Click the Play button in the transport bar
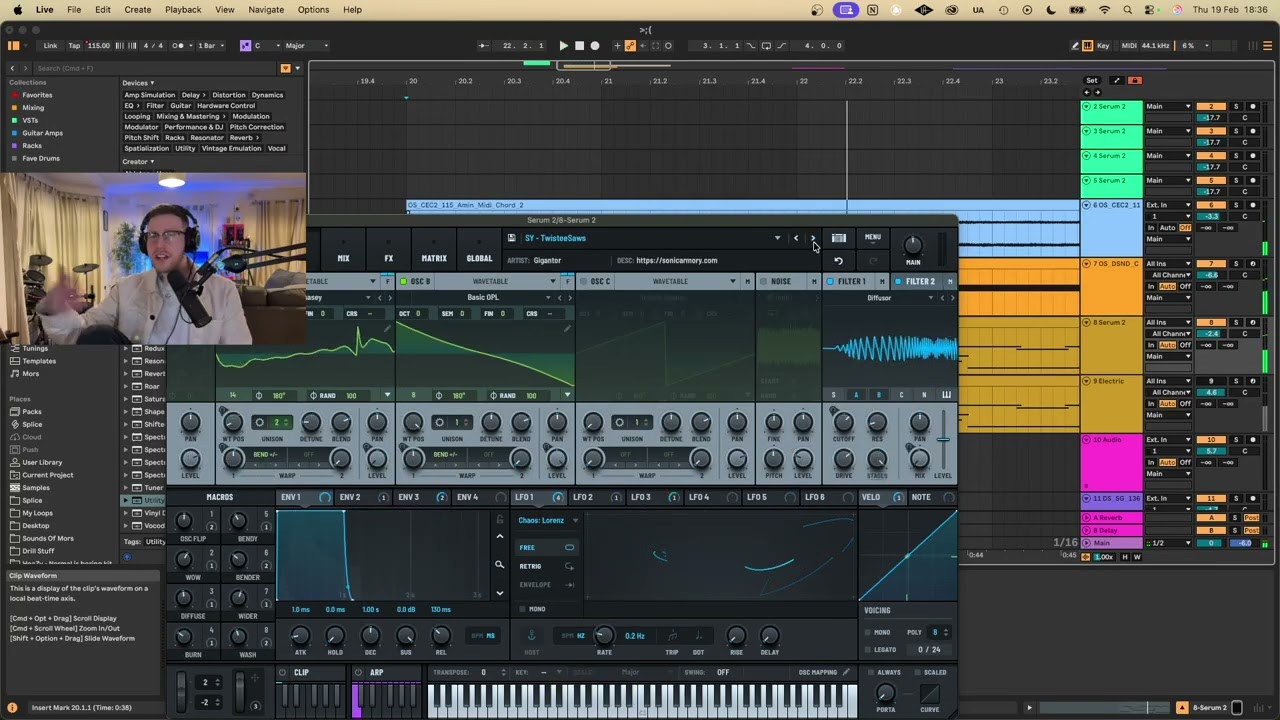1280x720 pixels. click(564, 45)
